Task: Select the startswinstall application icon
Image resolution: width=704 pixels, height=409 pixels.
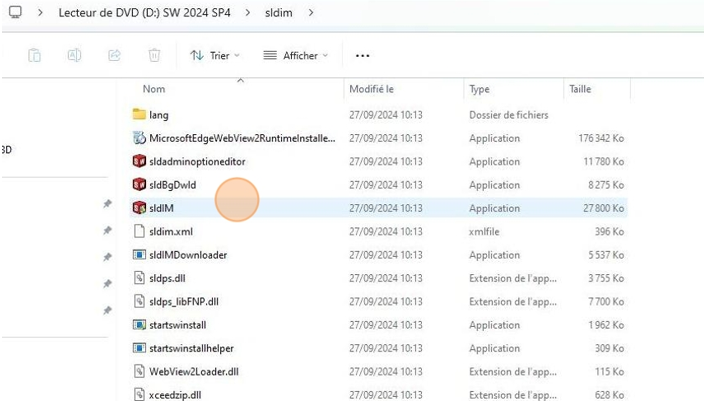Action: 139,325
